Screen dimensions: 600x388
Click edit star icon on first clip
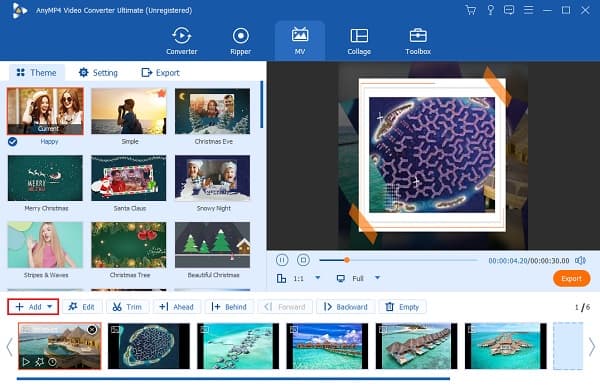[x=39, y=362]
